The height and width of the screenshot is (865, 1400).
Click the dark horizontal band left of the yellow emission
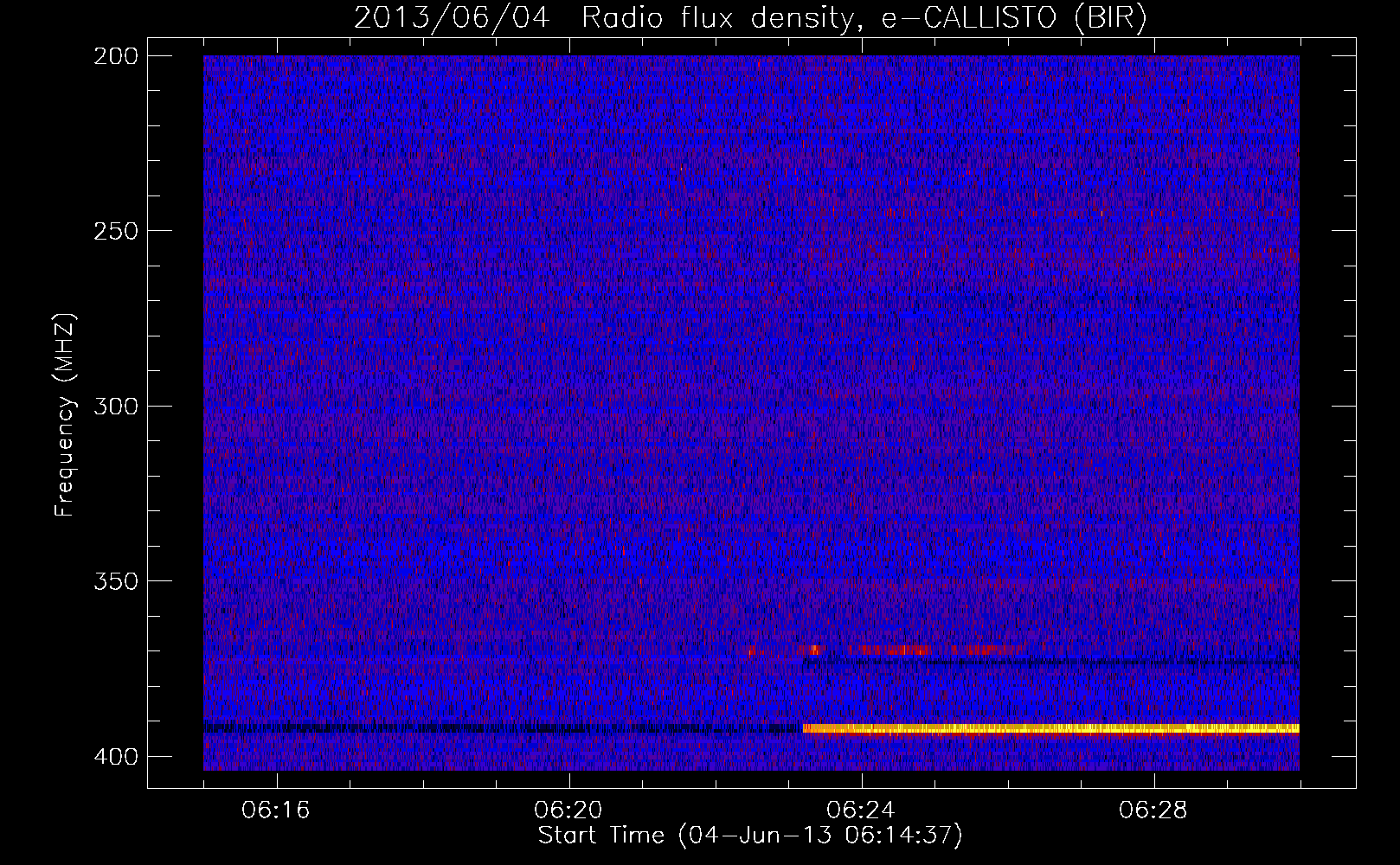coord(503,728)
